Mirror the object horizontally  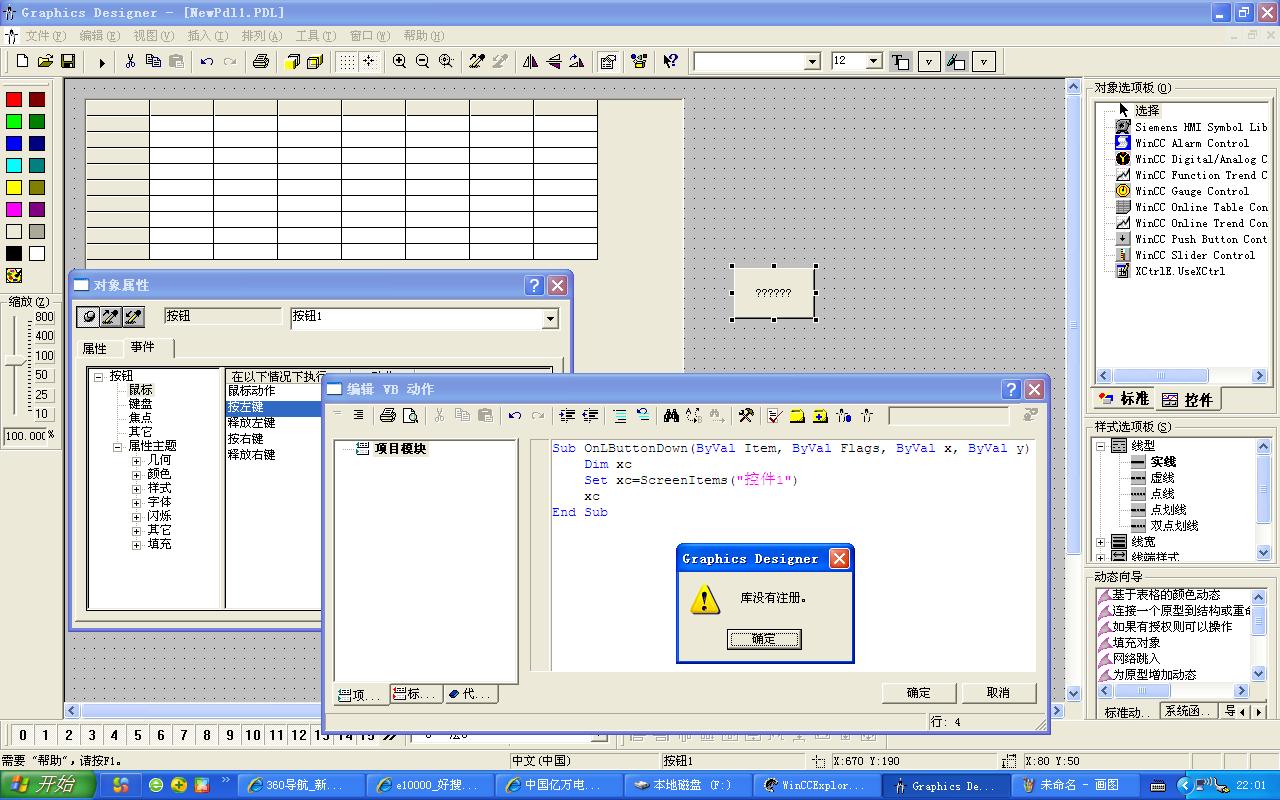click(530, 61)
